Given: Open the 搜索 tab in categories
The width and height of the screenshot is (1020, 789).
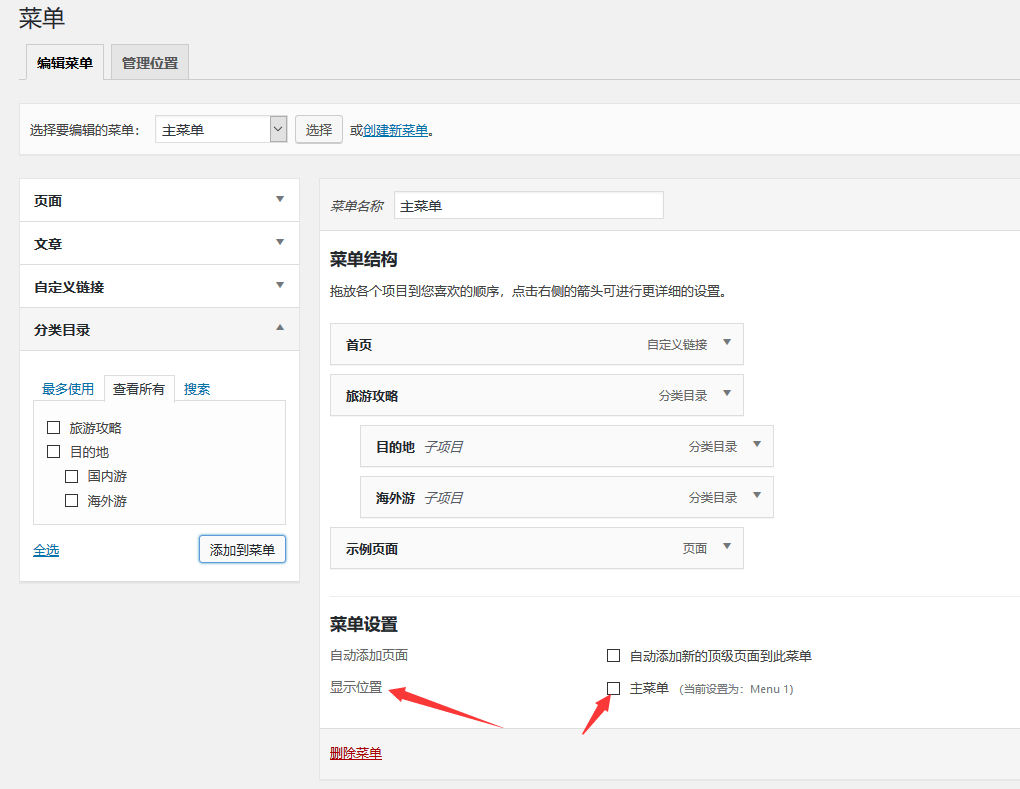Looking at the screenshot, I should click(197, 389).
